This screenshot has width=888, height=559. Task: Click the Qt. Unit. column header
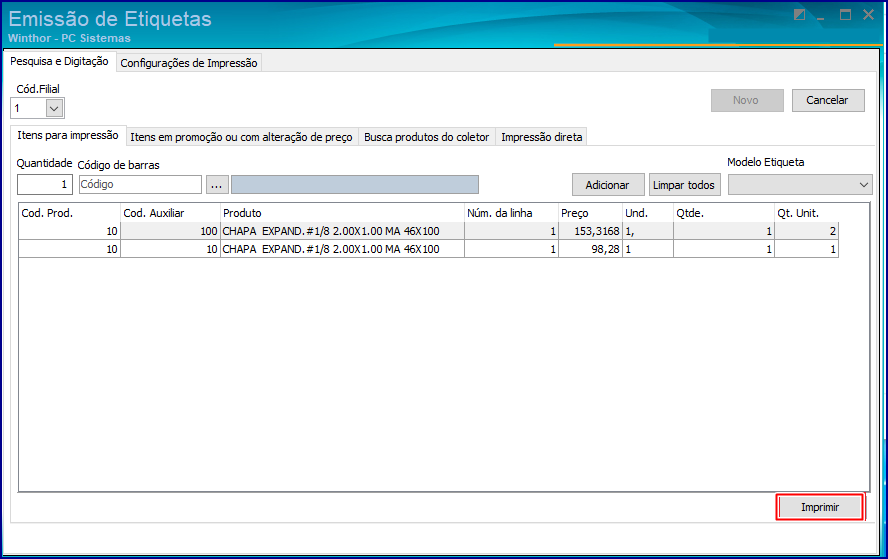pos(806,213)
